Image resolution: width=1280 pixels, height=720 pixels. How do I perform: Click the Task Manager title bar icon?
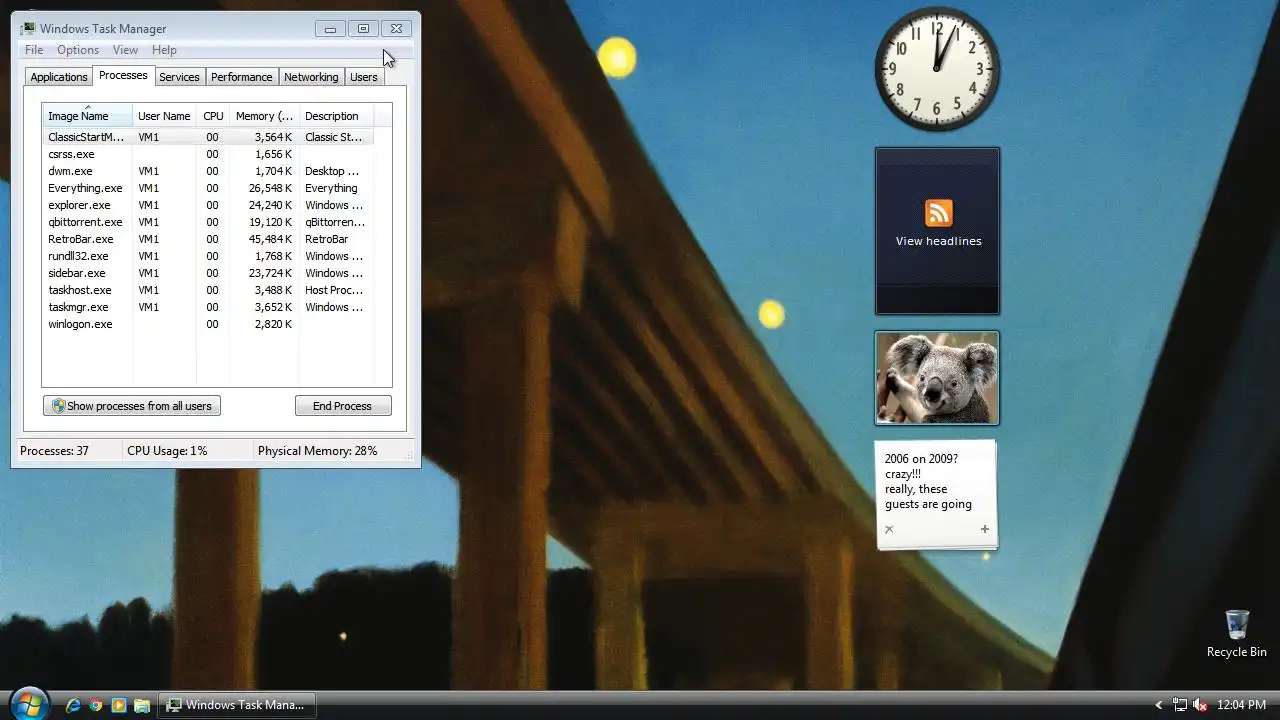pos(28,29)
